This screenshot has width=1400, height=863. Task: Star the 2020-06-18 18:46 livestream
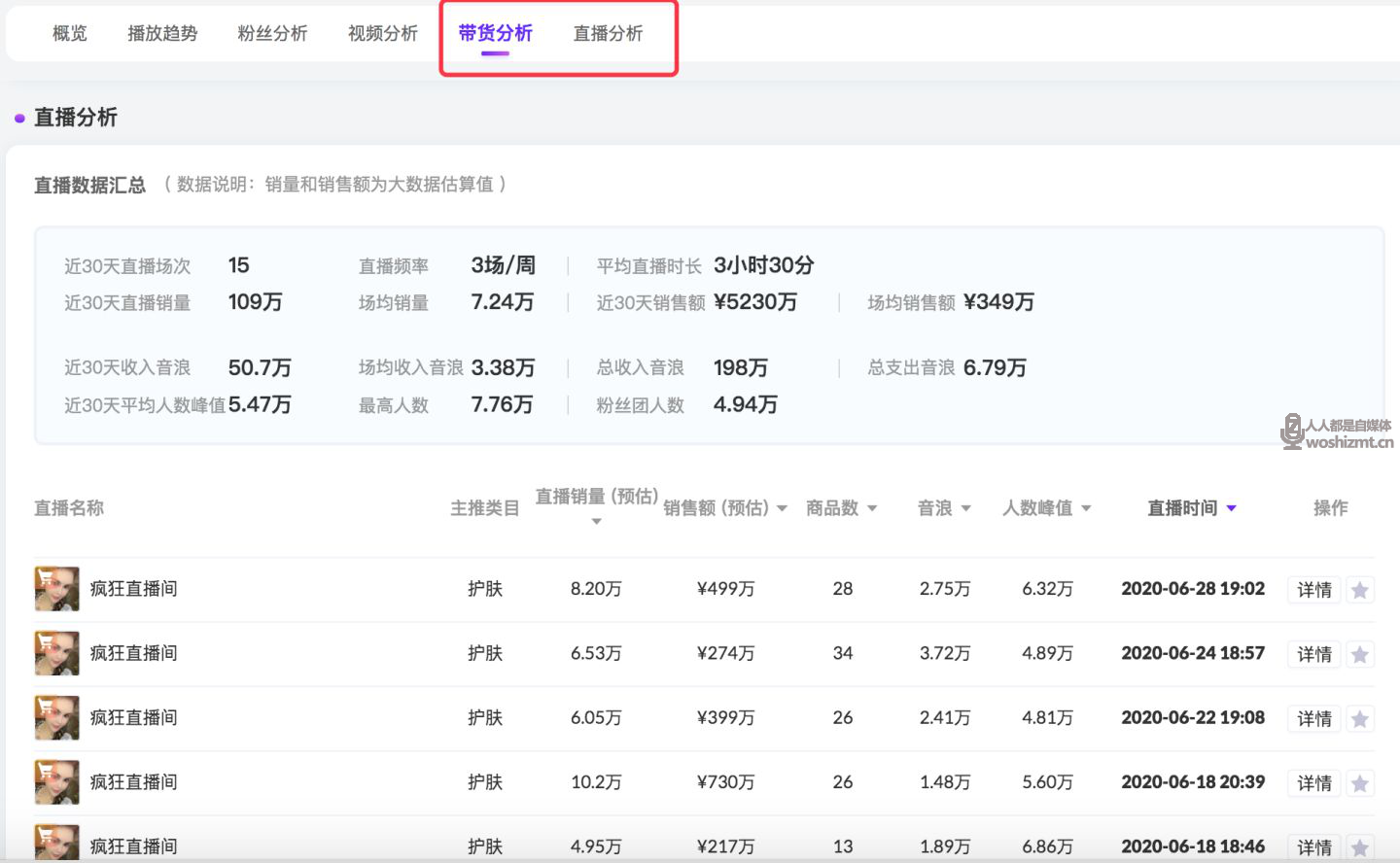[x=1360, y=846]
